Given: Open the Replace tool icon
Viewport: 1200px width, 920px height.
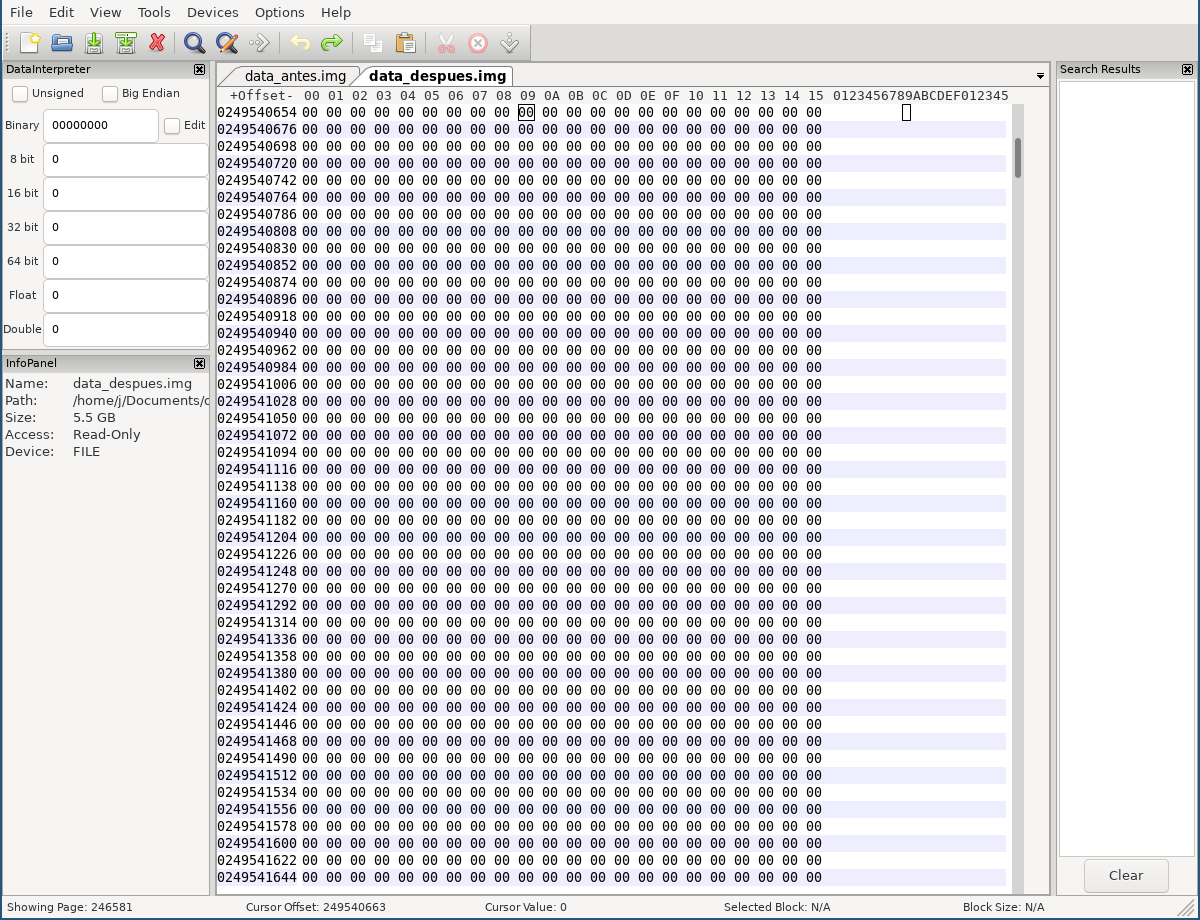Looking at the screenshot, I should tap(227, 43).
